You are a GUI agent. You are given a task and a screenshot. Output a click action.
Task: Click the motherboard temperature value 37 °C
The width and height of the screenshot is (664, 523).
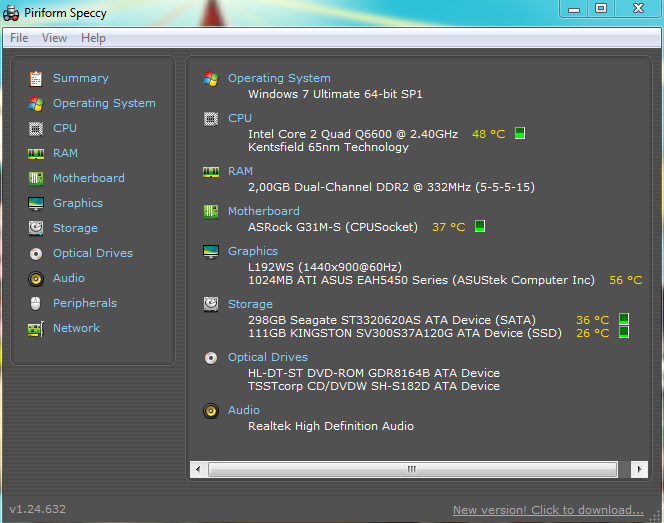[448, 227]
